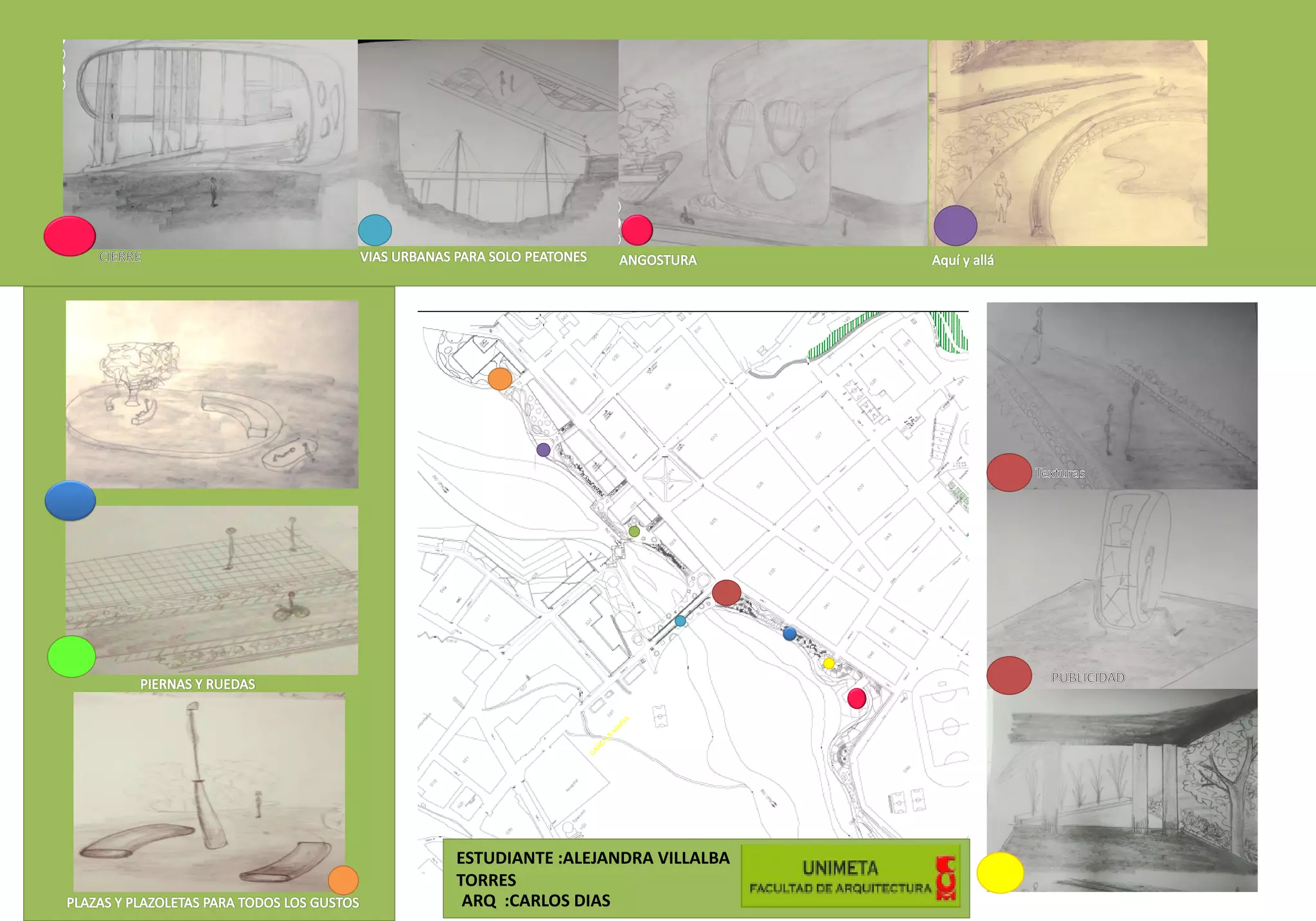This screenshot has width=1316, height=921.
Task: Click the UNIMETA Facultad de Arquitectura logo
Action: [x=850, y=877]
